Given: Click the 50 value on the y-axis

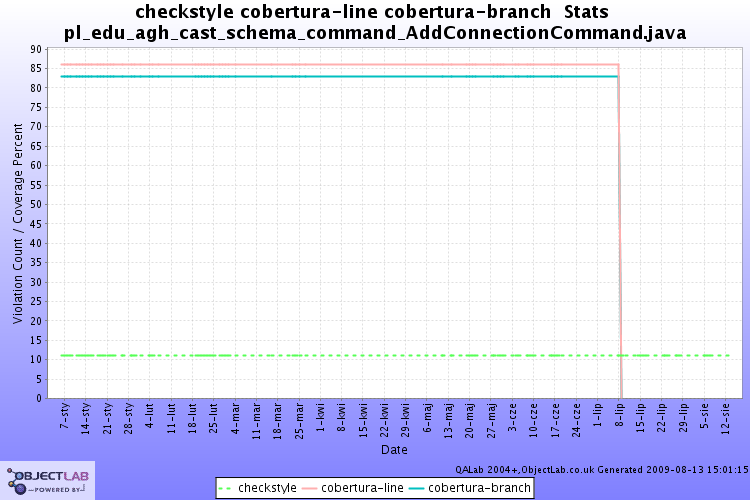Looking at the screenshot, I should coord(36,204).
